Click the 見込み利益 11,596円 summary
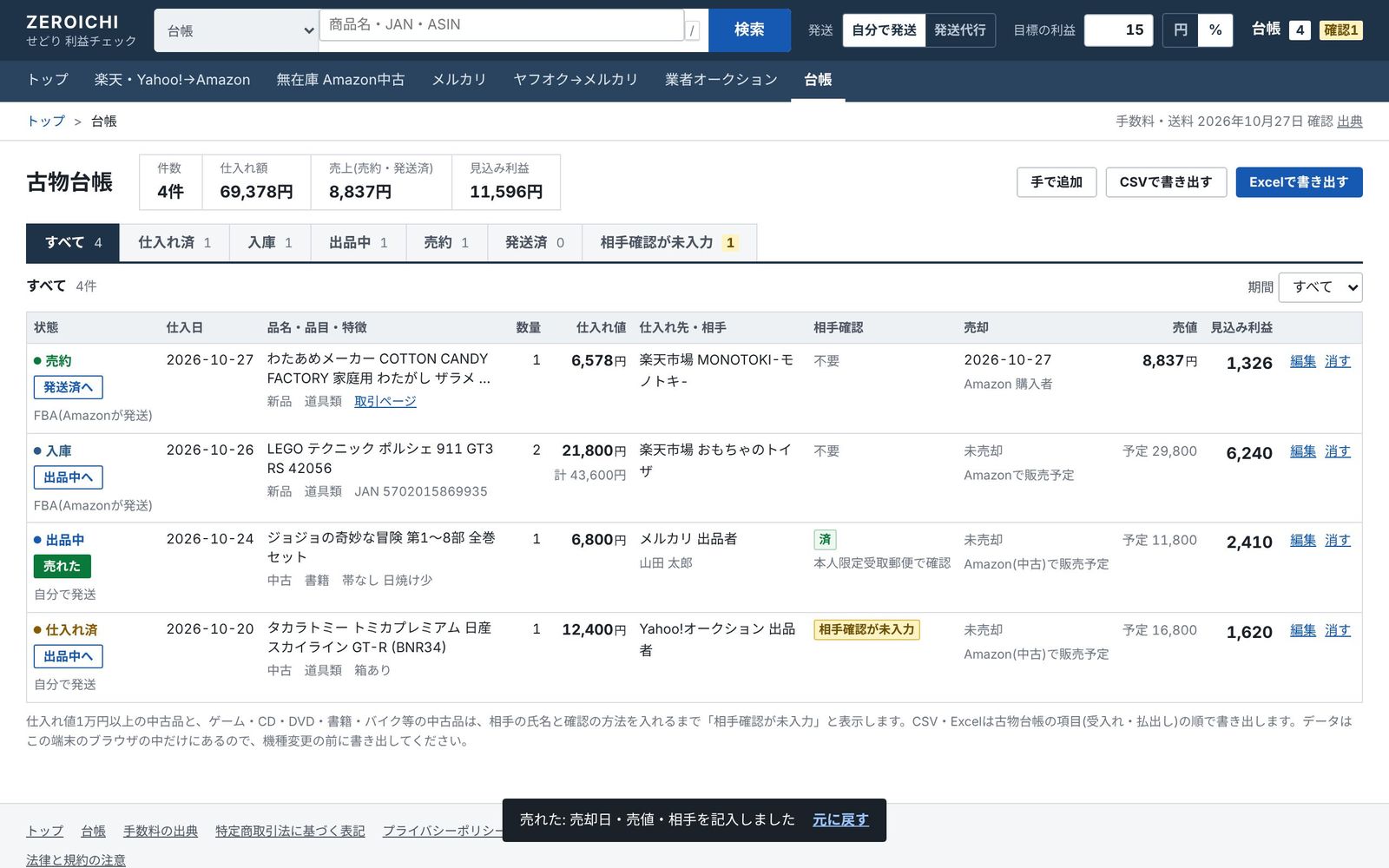The width and height of the screenshot is (1389, 868). 506,182
